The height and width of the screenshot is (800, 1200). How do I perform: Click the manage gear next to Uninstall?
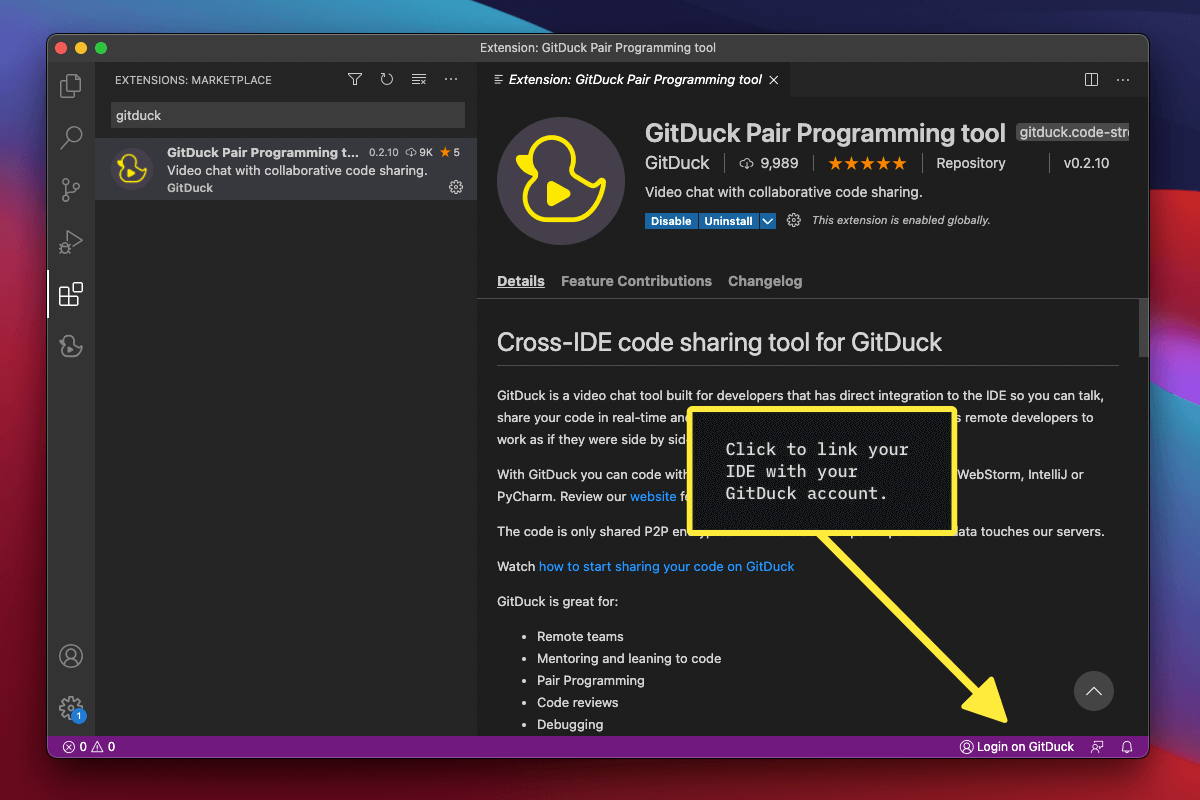pos(794,220)
